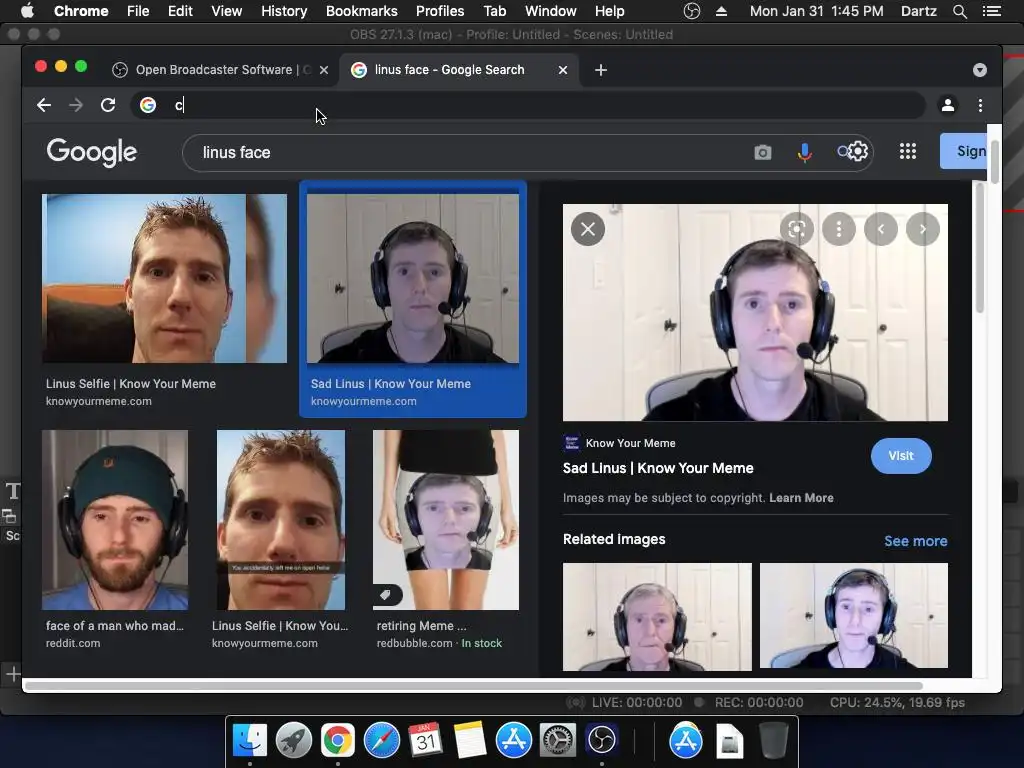Click the OBS icon in the menu bar

point(692,11)
